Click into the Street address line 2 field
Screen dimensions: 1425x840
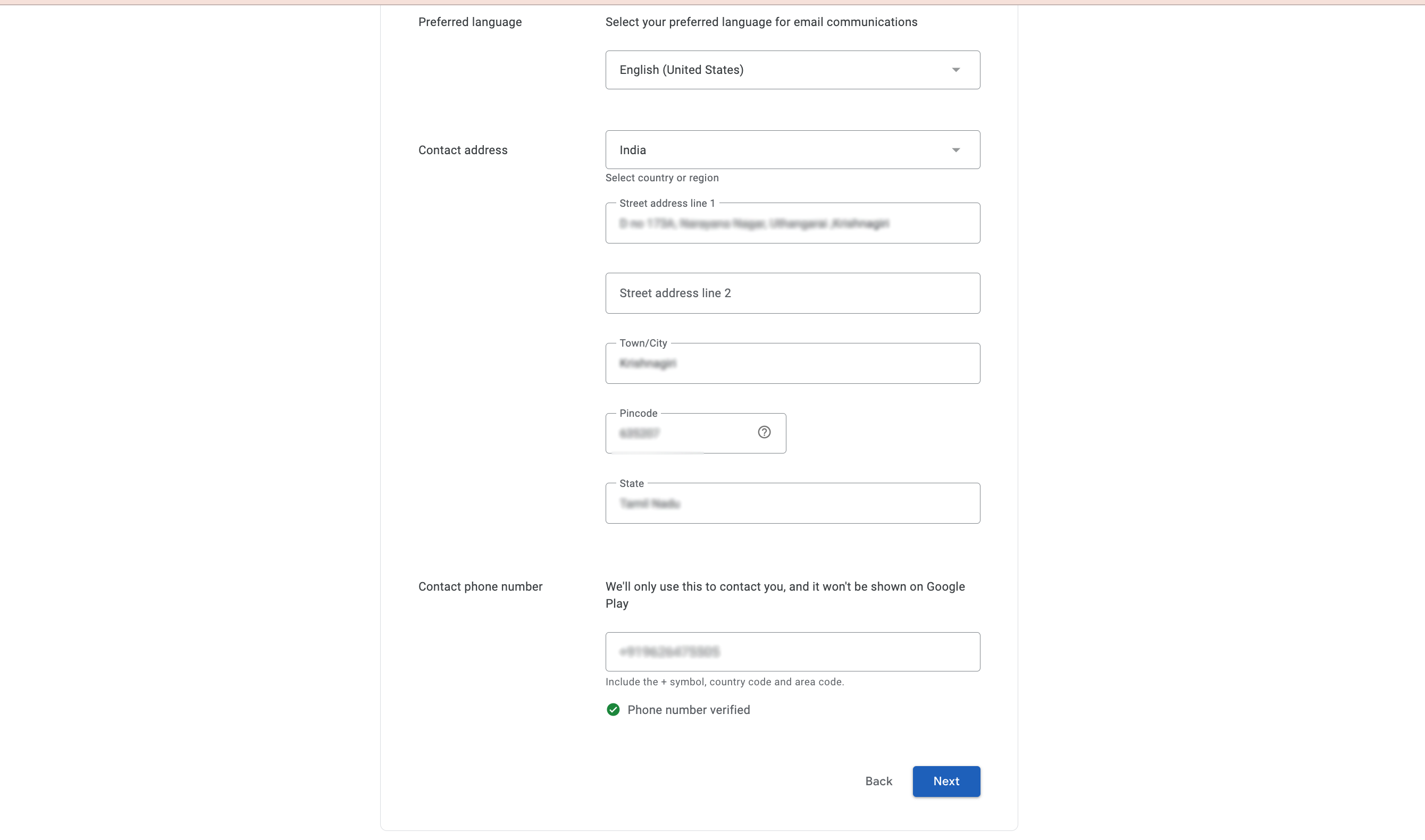coord(792,293)
